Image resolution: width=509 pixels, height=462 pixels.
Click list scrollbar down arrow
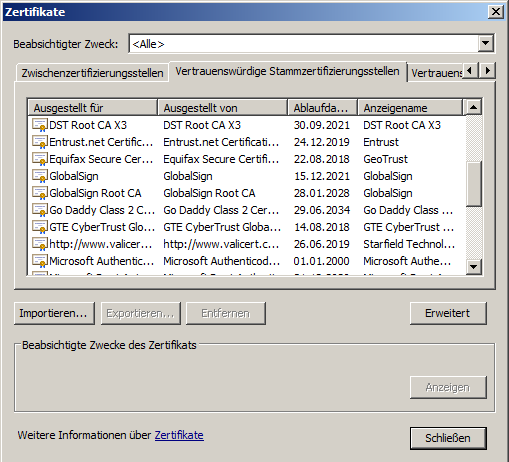[x=473, y=267]
